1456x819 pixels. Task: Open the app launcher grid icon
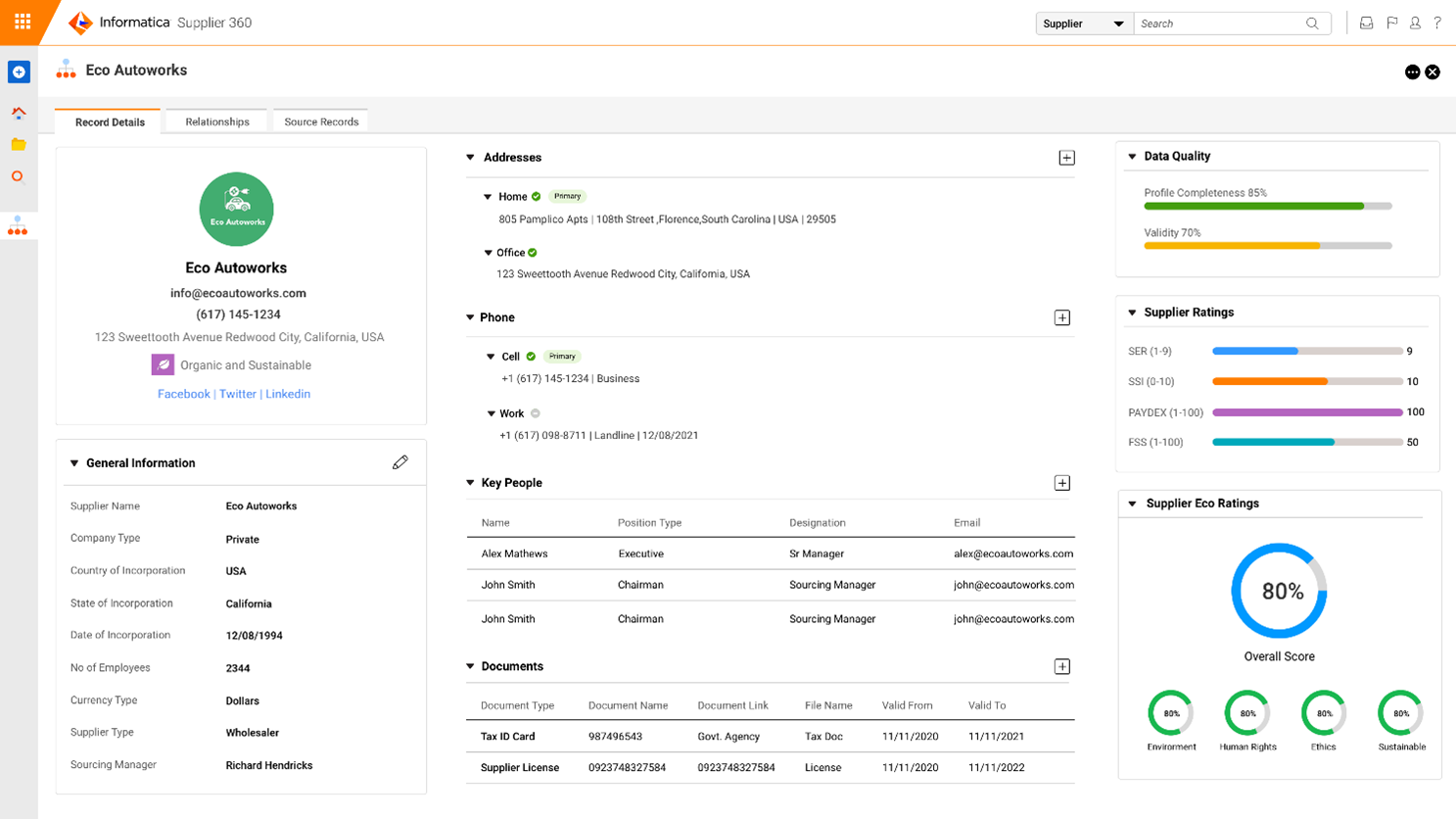pyautogui.click(x=22, y=22)
